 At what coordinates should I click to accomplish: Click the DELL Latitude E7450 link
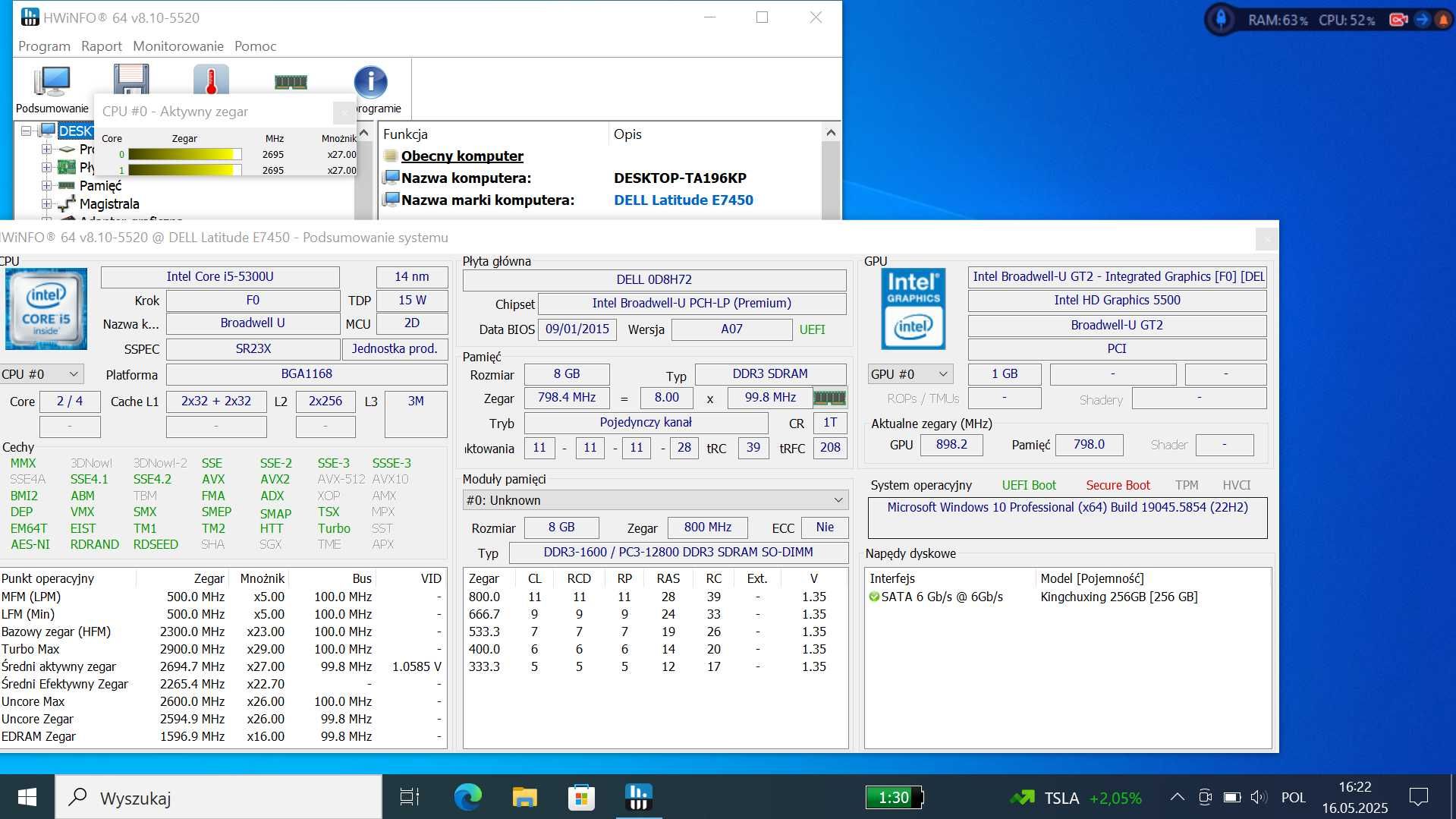tap(683, 200)
